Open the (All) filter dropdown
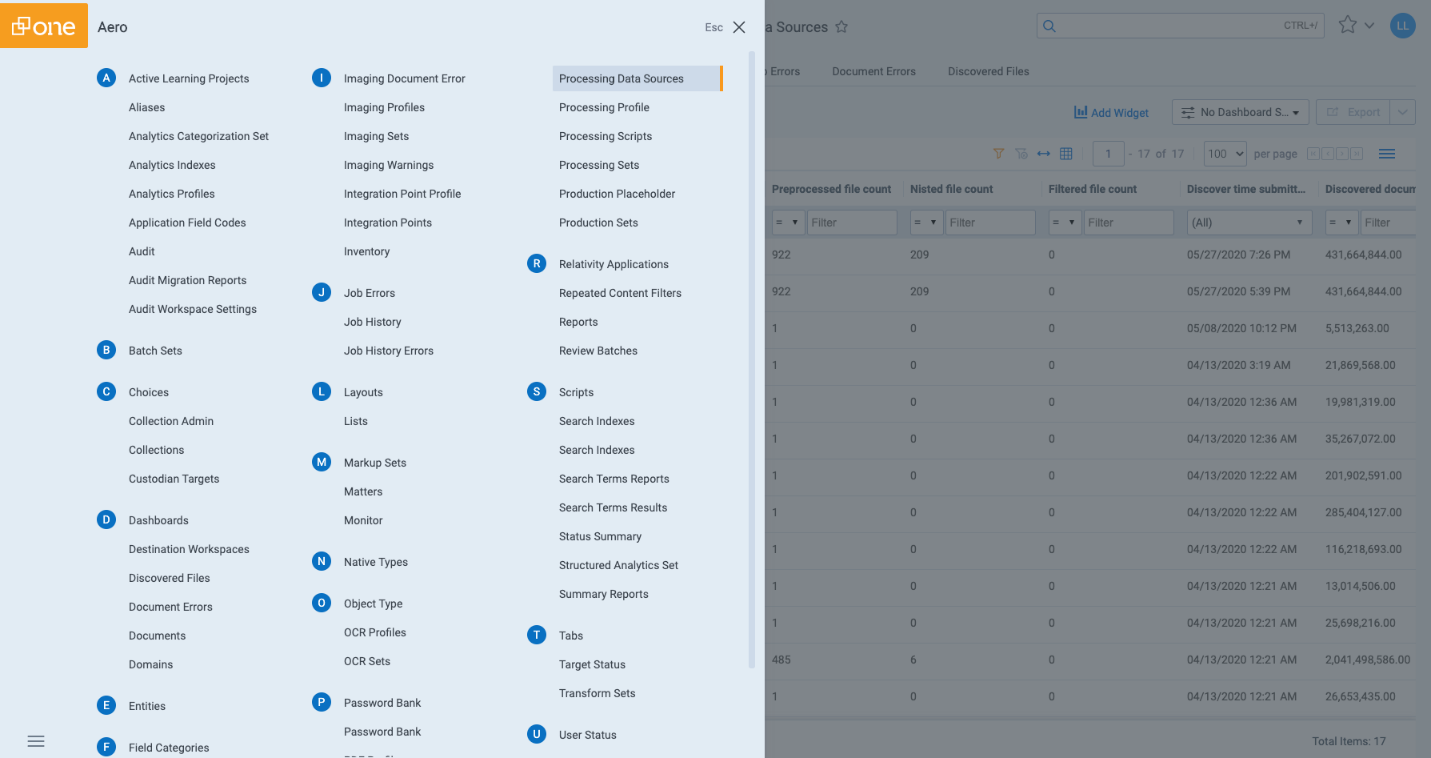The height and width of the screenshot is (758, 1431). 1249,222
